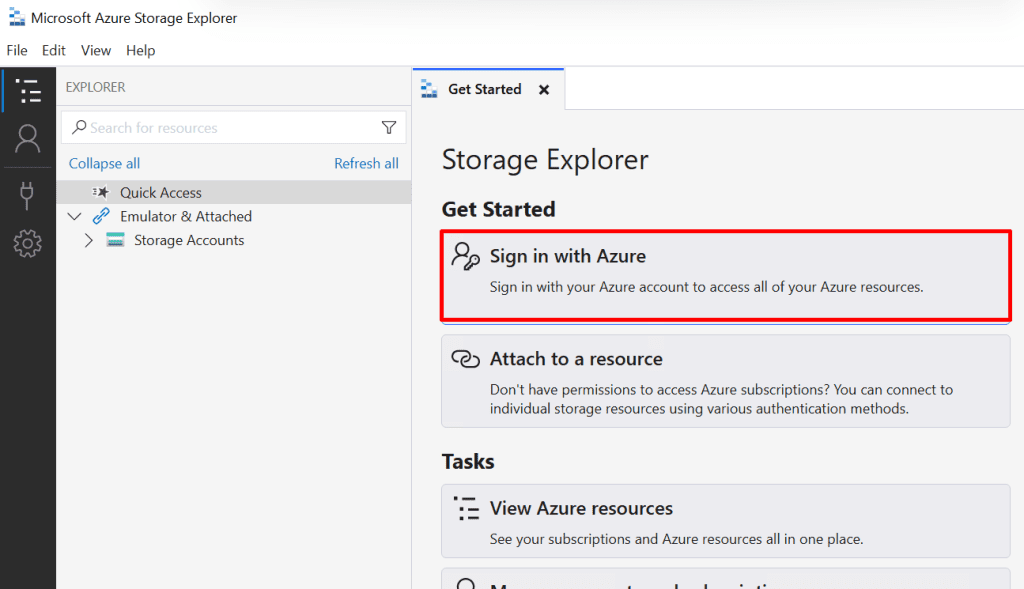Collapse the Emulator & Attached node
Image resolution: width=1024 pixels, height=589 pixels.
[x=74, y=216]
